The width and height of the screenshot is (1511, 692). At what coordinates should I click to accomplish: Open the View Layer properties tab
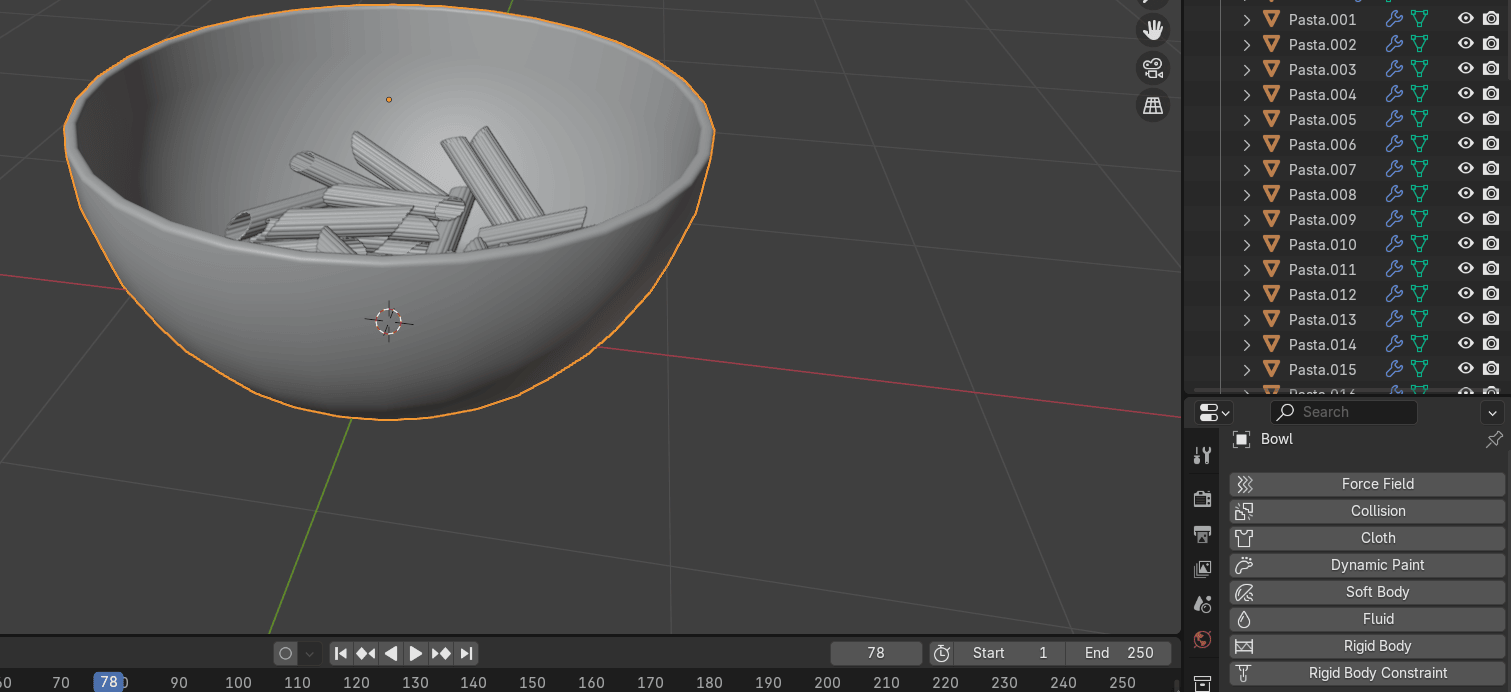click(1202, 569)
